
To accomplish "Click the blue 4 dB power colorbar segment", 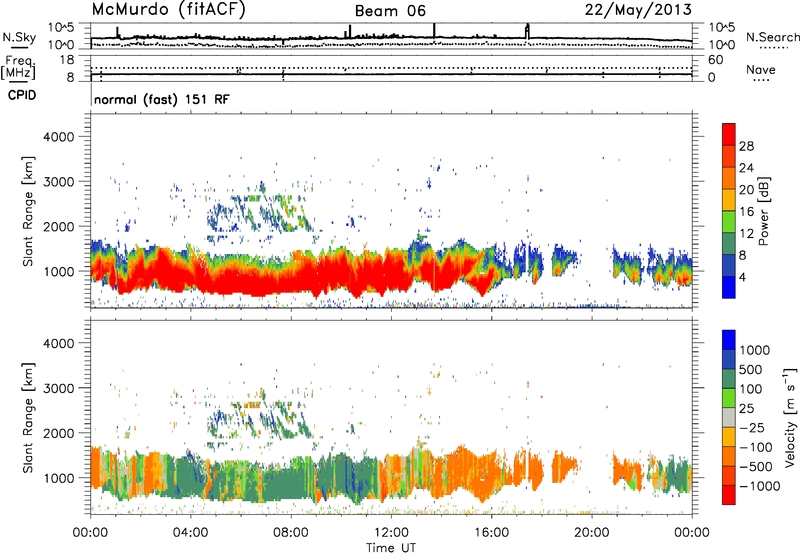I will pos(729,287).
